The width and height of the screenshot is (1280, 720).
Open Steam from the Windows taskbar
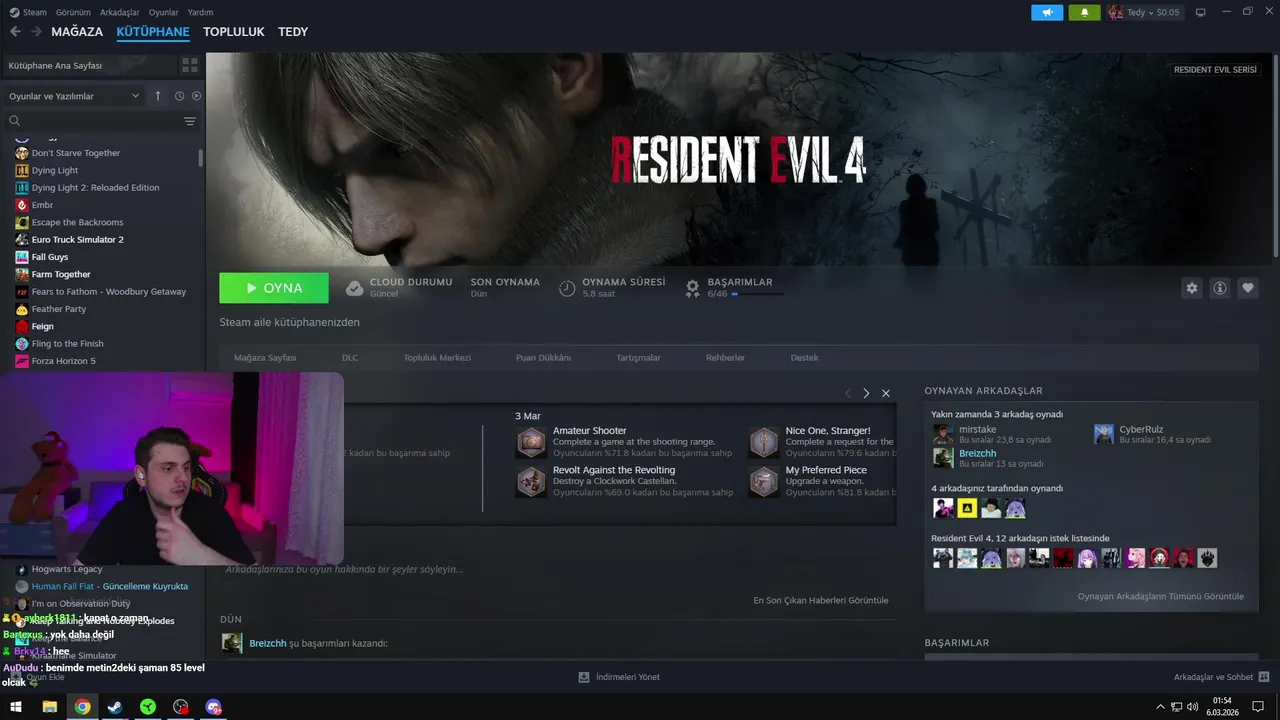(x=115, y=707)
